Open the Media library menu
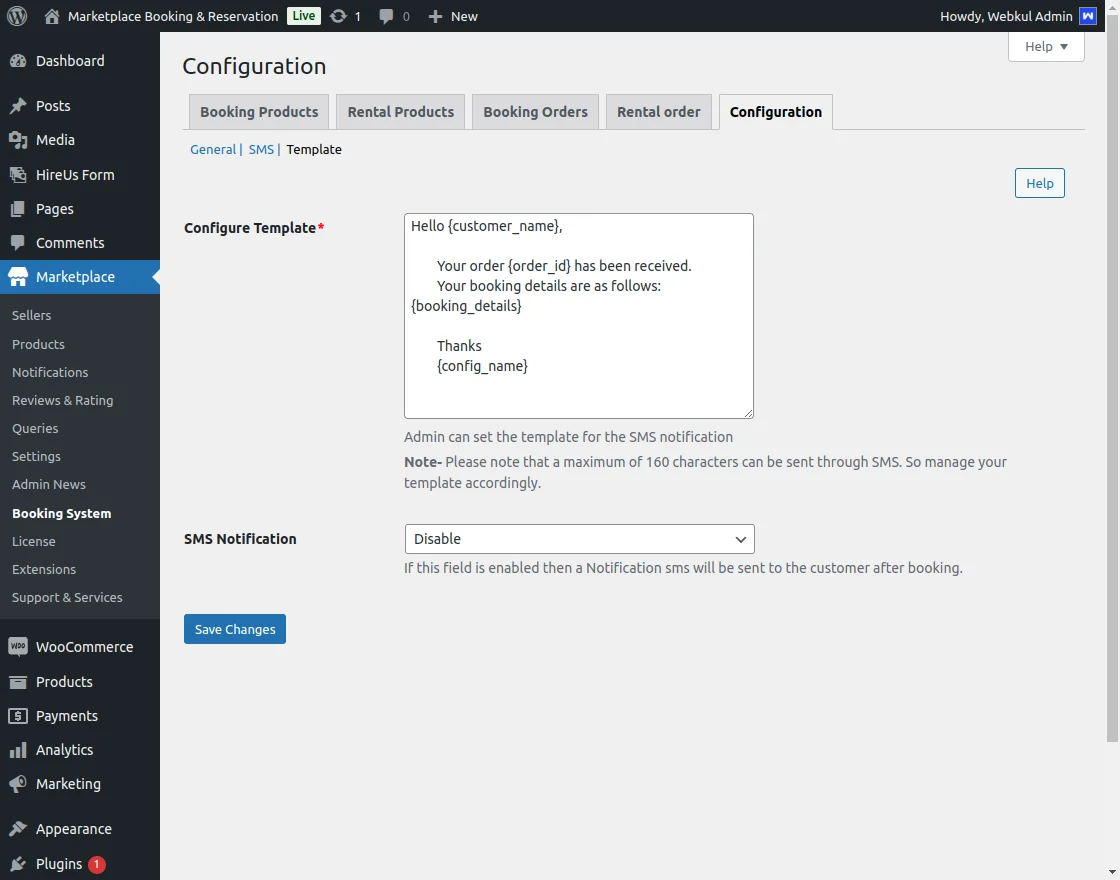Image resolution: width=1120 pixels, height=880 pixels. (x=55, y=140)
